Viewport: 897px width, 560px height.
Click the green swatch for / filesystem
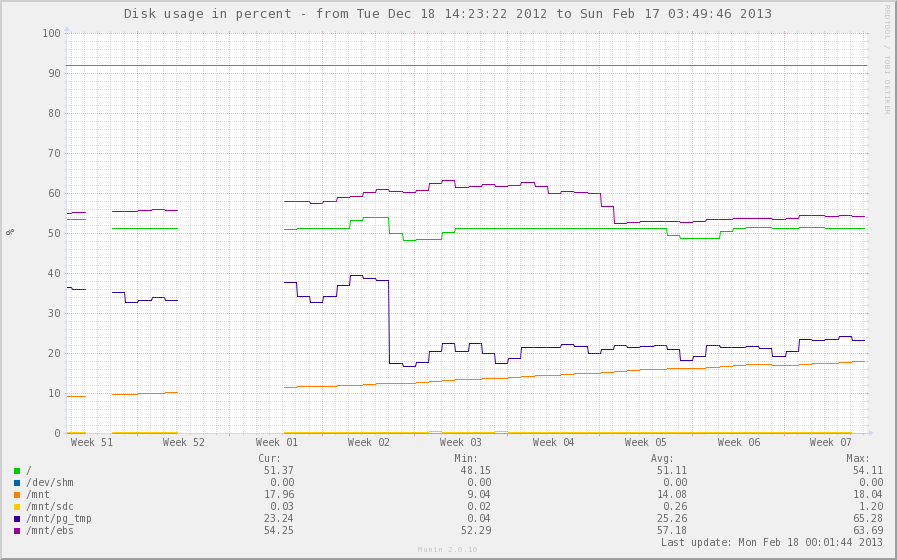pyautogui.click(x=17, y=470)
